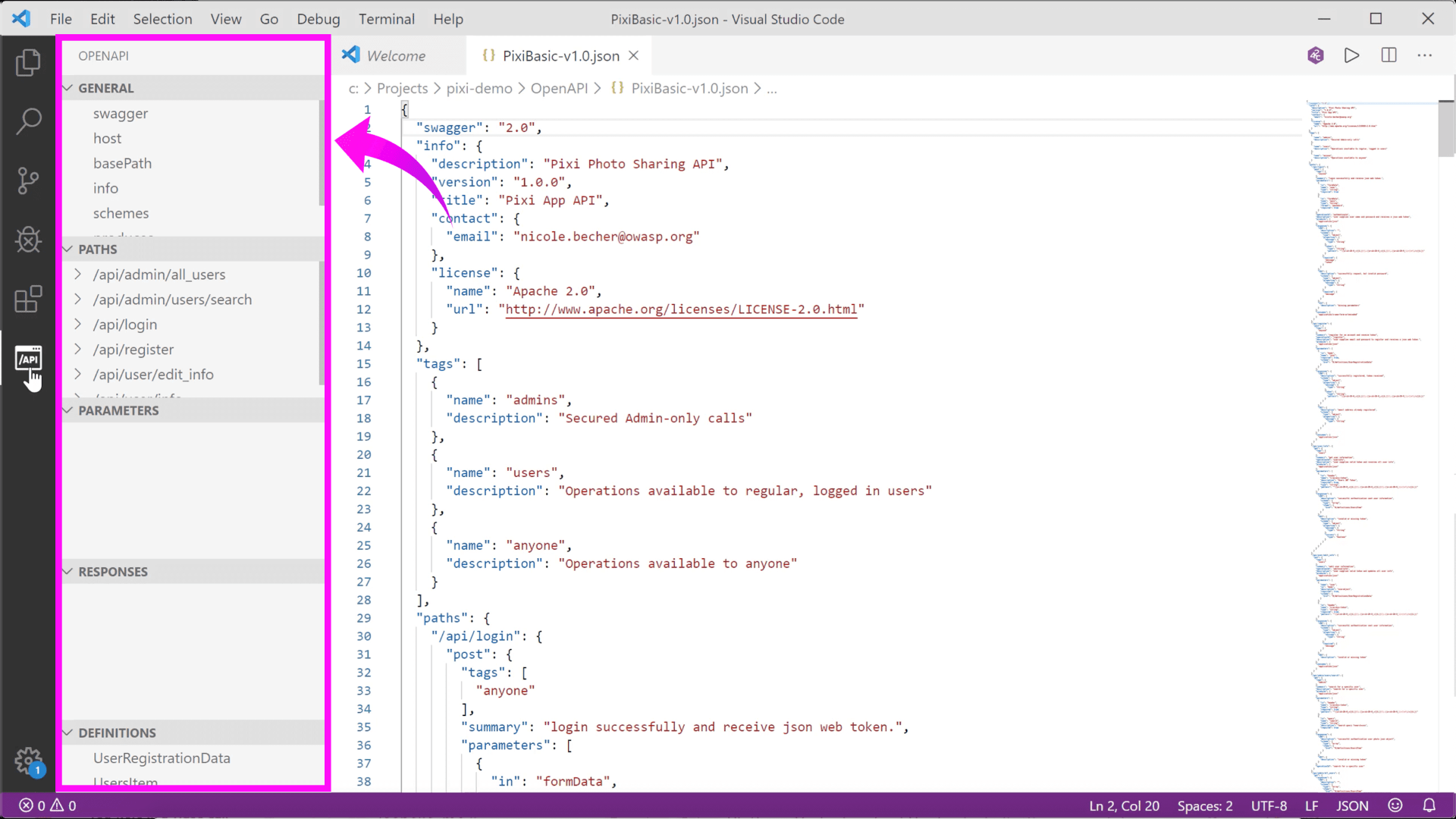Screen dimensions: 1456x819
Task: Open the Edit menu
Action: (x=102, y=19)
